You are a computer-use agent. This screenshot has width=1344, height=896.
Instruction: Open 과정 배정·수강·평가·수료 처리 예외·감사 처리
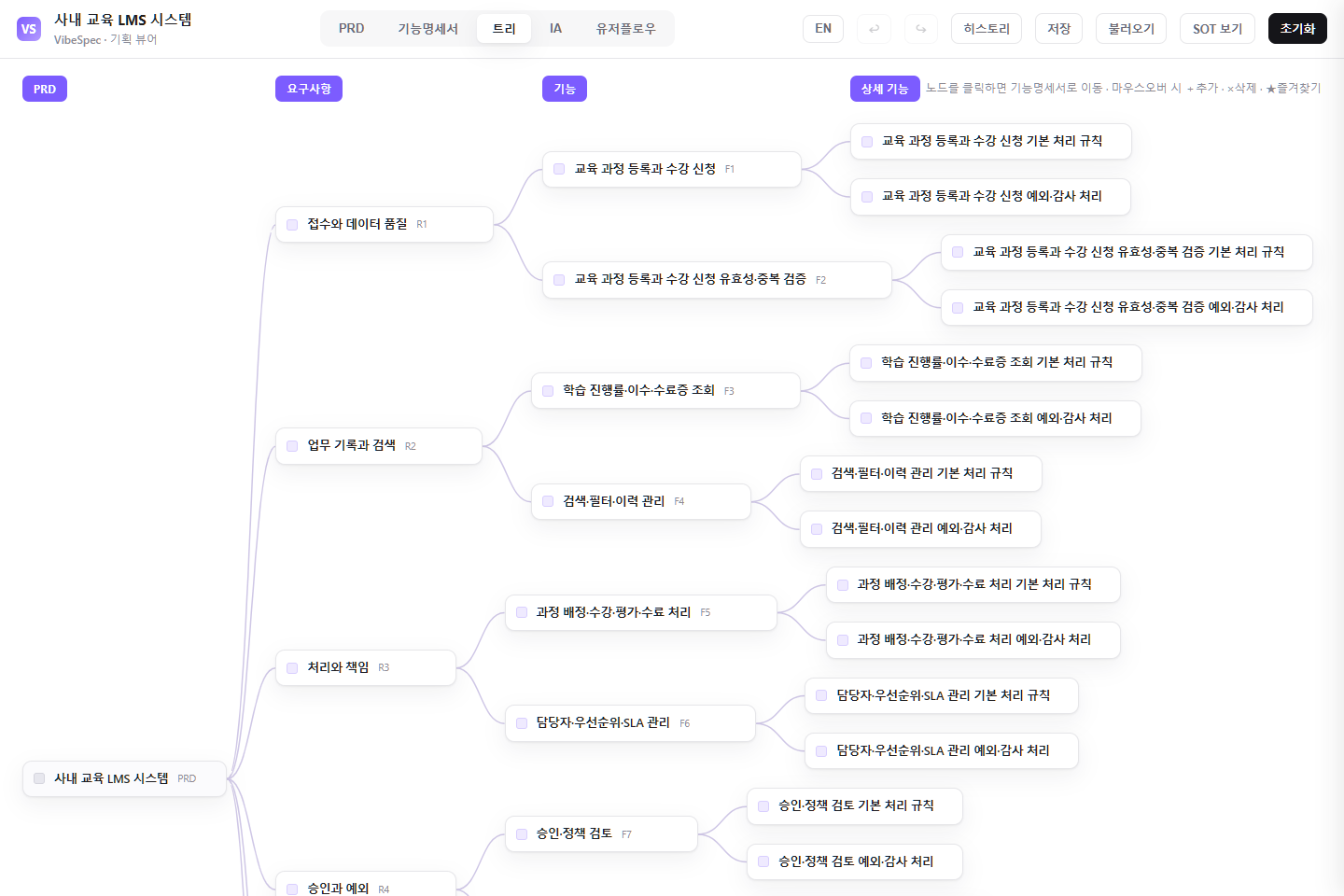[973, 640]
